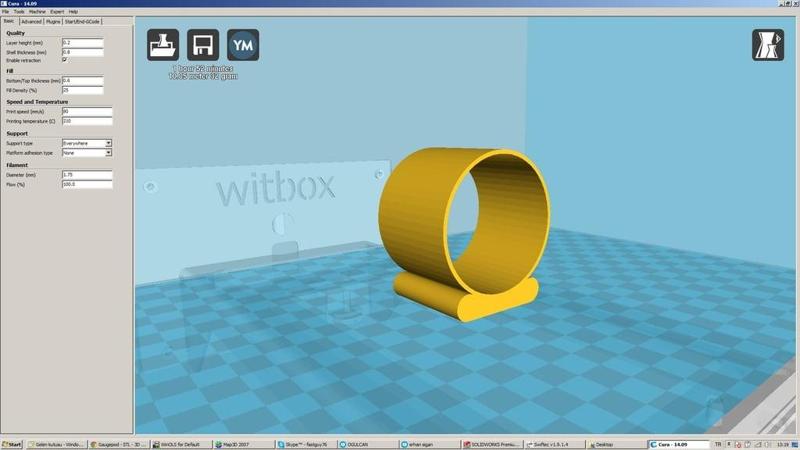Open Platform adhesion type dropdown
The width and height of the screenshot is (800, 450).
pos(87,153)
